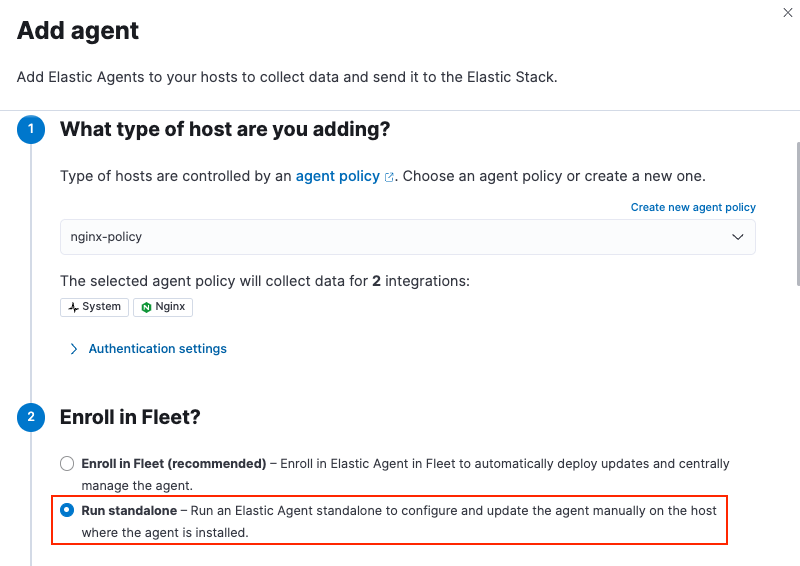Image resolution: width=800 pixels, height=566 pixels.
Task: Click the Enroll in Fleet recommended label
Action: (x=173, y=464)
